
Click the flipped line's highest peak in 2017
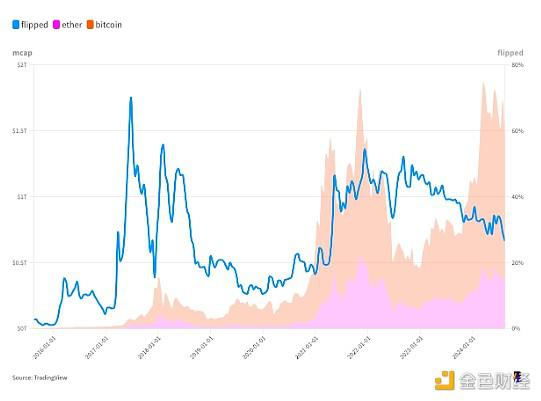131,98
